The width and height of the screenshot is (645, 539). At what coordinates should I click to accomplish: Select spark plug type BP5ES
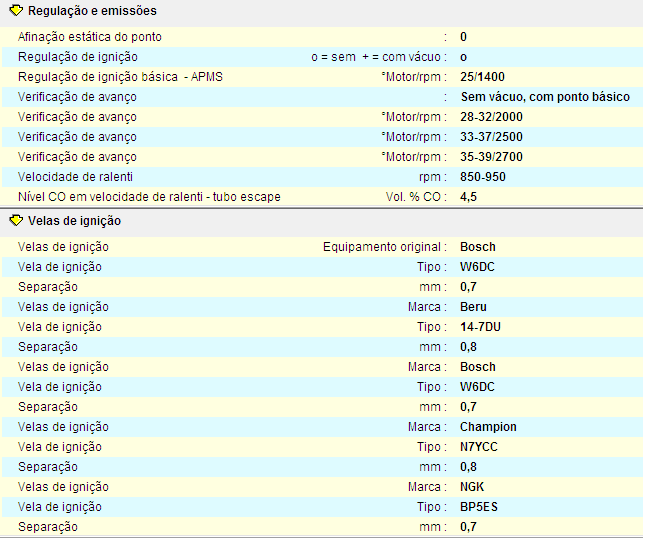[479, 507]
